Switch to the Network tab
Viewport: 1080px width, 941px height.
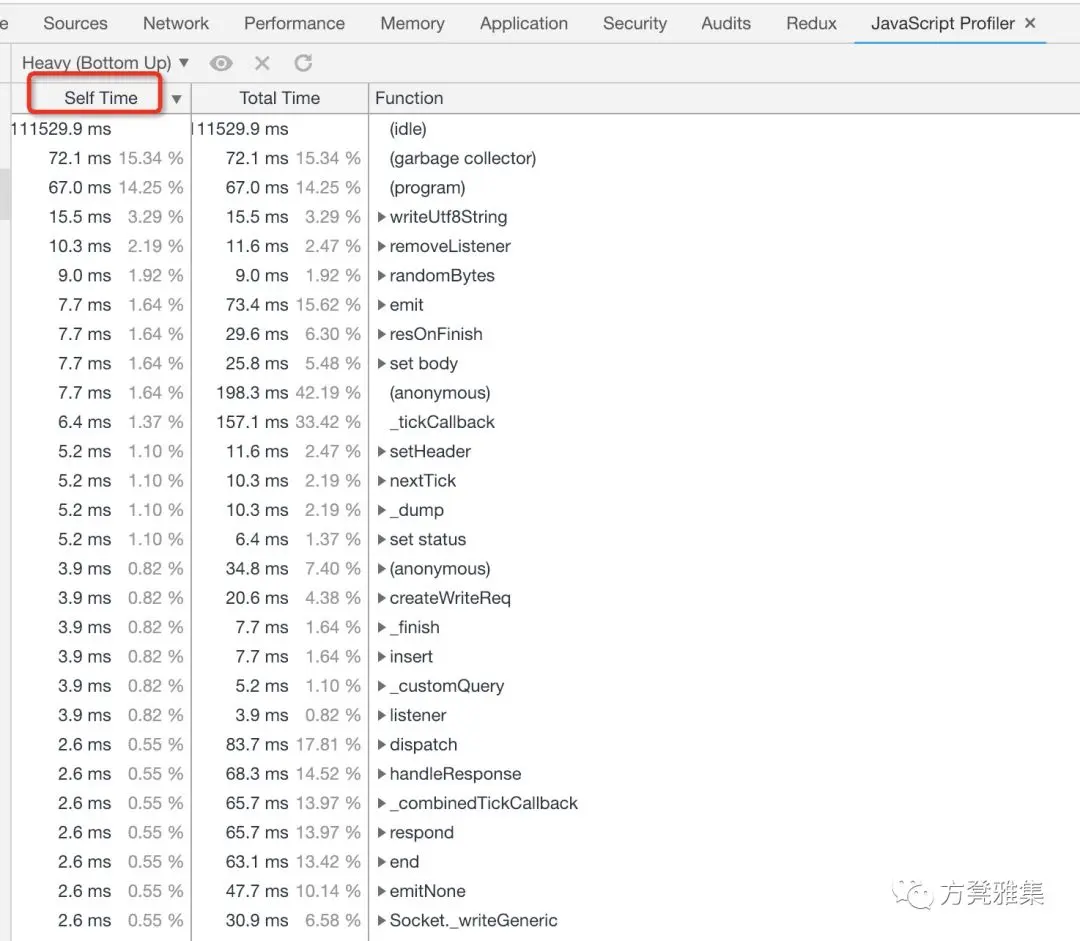pos(176,23)
